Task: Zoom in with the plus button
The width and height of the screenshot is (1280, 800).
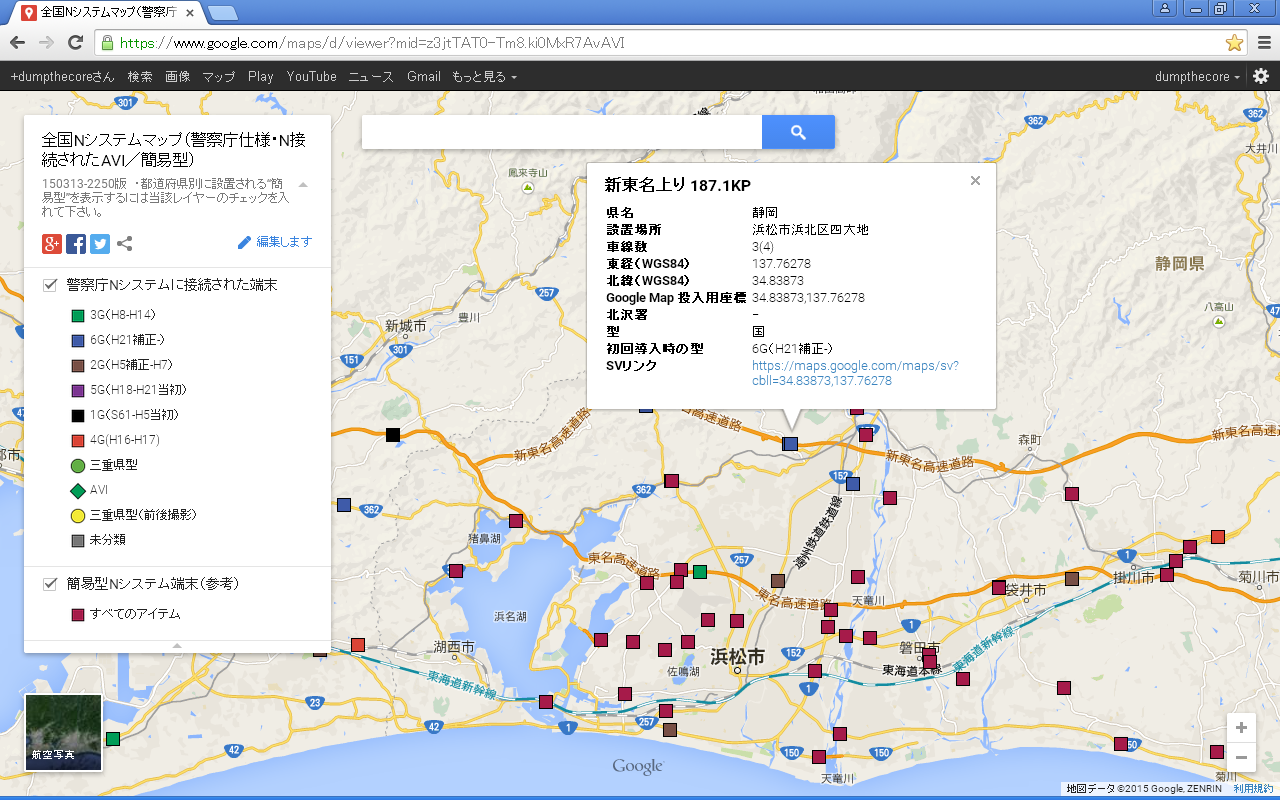Action: 1241,728
